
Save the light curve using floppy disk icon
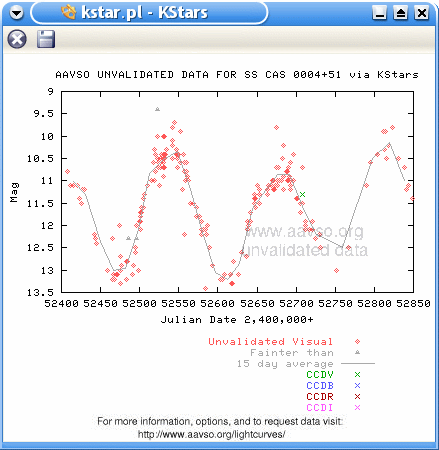pos(46,39)
